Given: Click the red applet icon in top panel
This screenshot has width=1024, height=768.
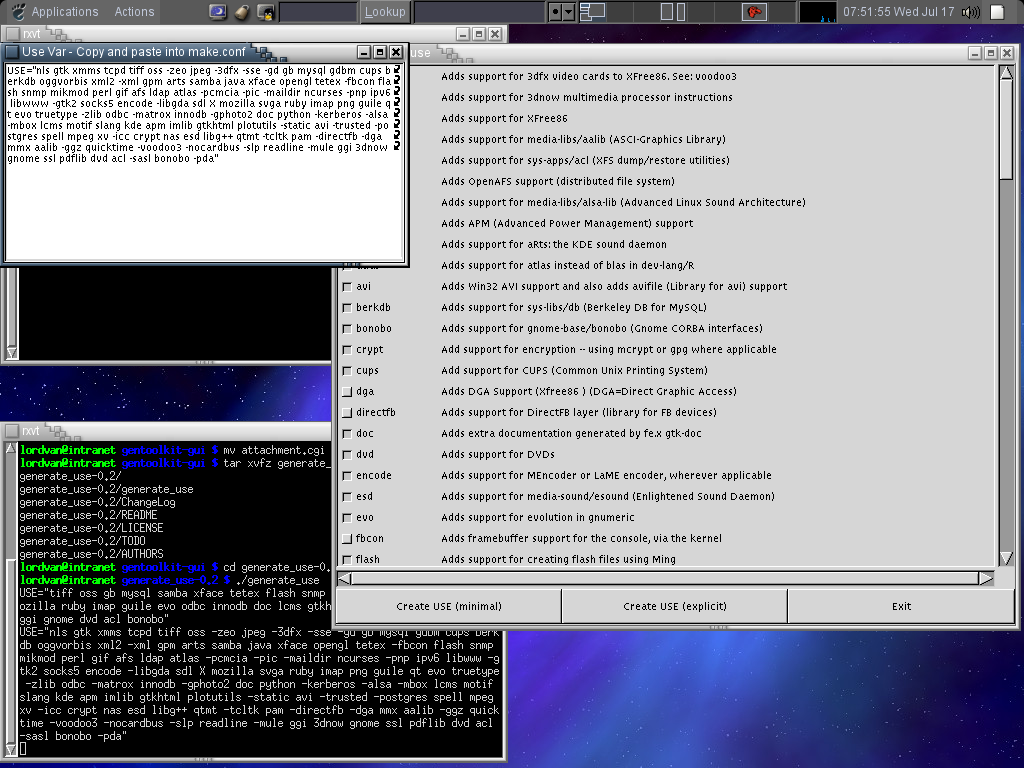Looking at the screenshot, I should pos(753,12).
